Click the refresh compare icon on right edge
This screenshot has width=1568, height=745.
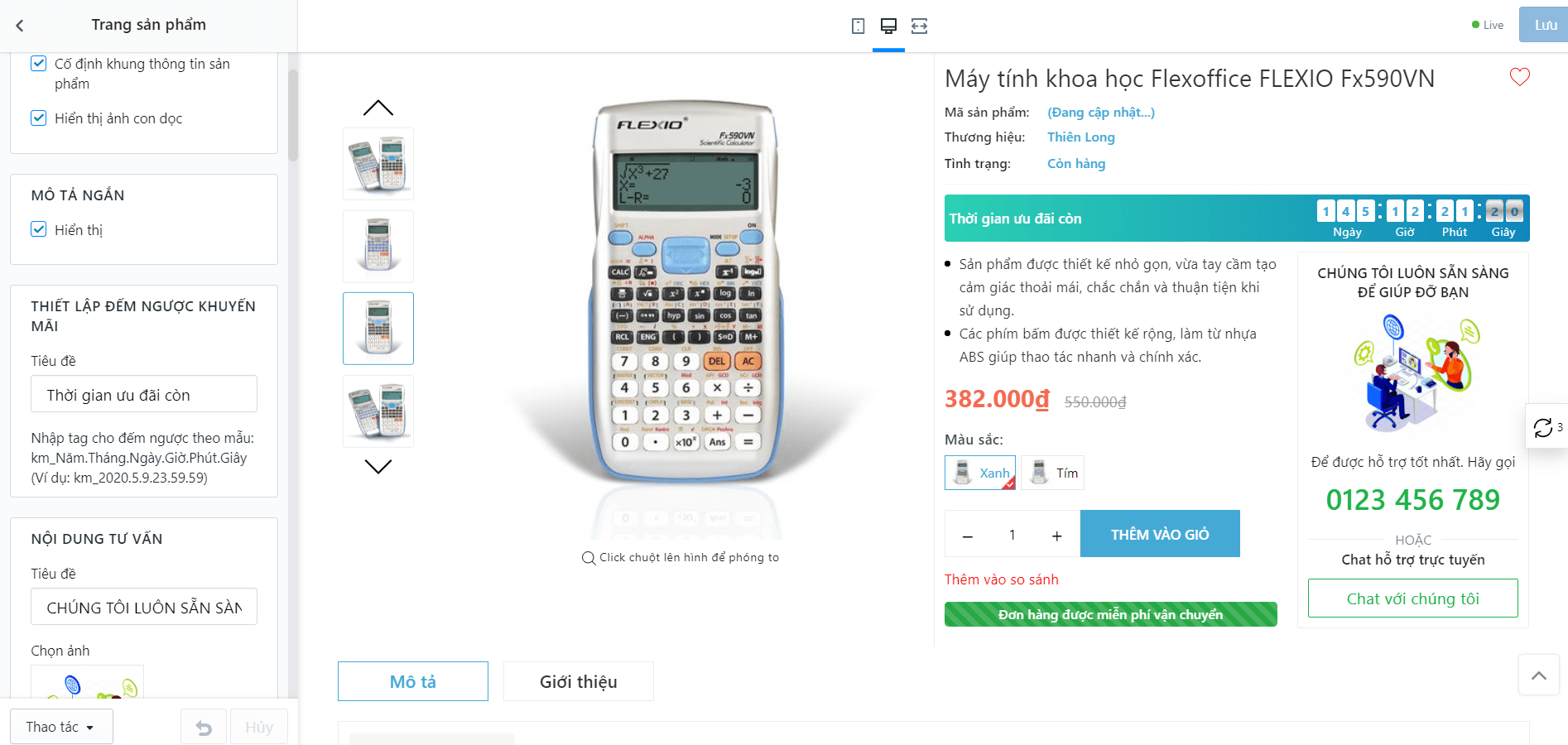pyautogui.click(x=1544, y=427)
